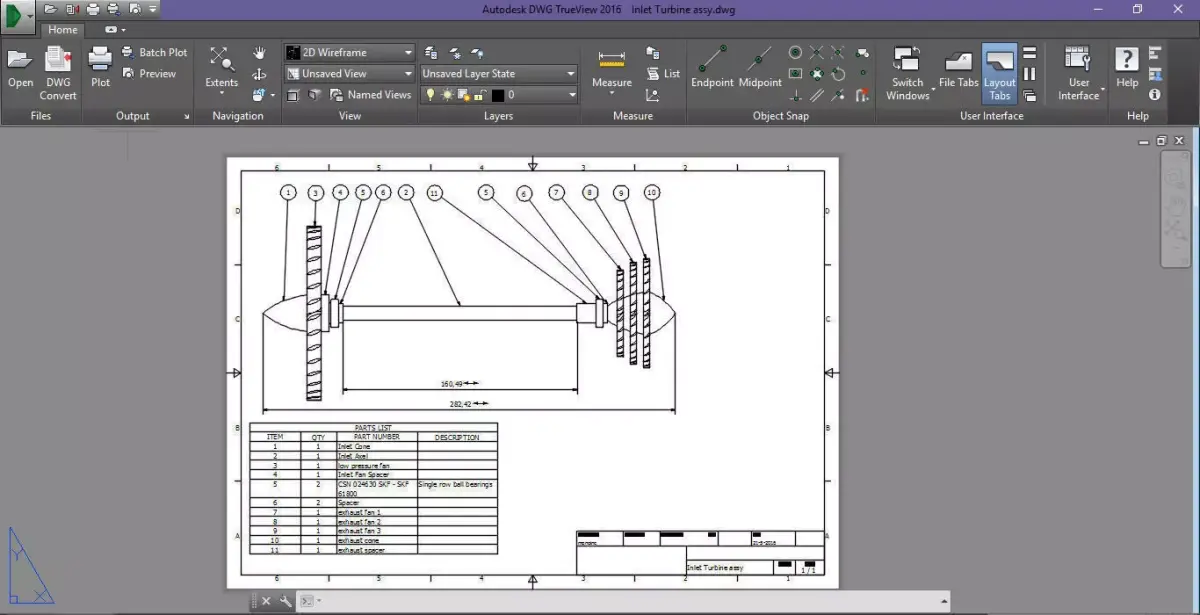Open layer 0 dropdown list

(572, 95)
